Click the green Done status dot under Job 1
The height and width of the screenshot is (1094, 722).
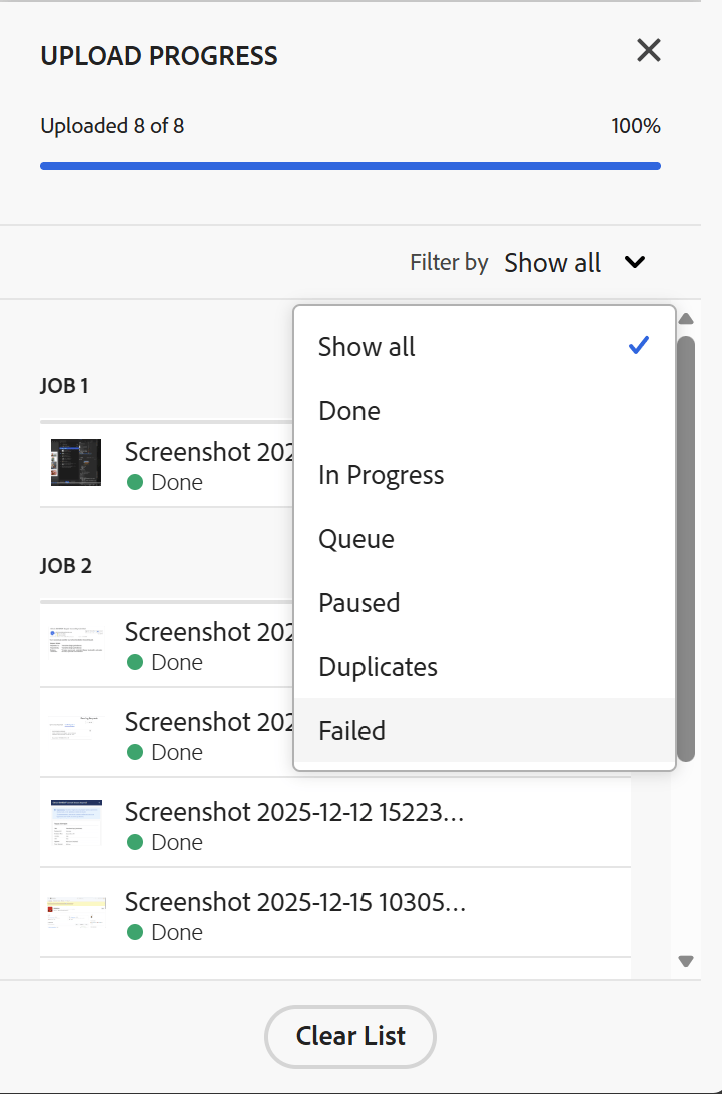pos(135,482)
